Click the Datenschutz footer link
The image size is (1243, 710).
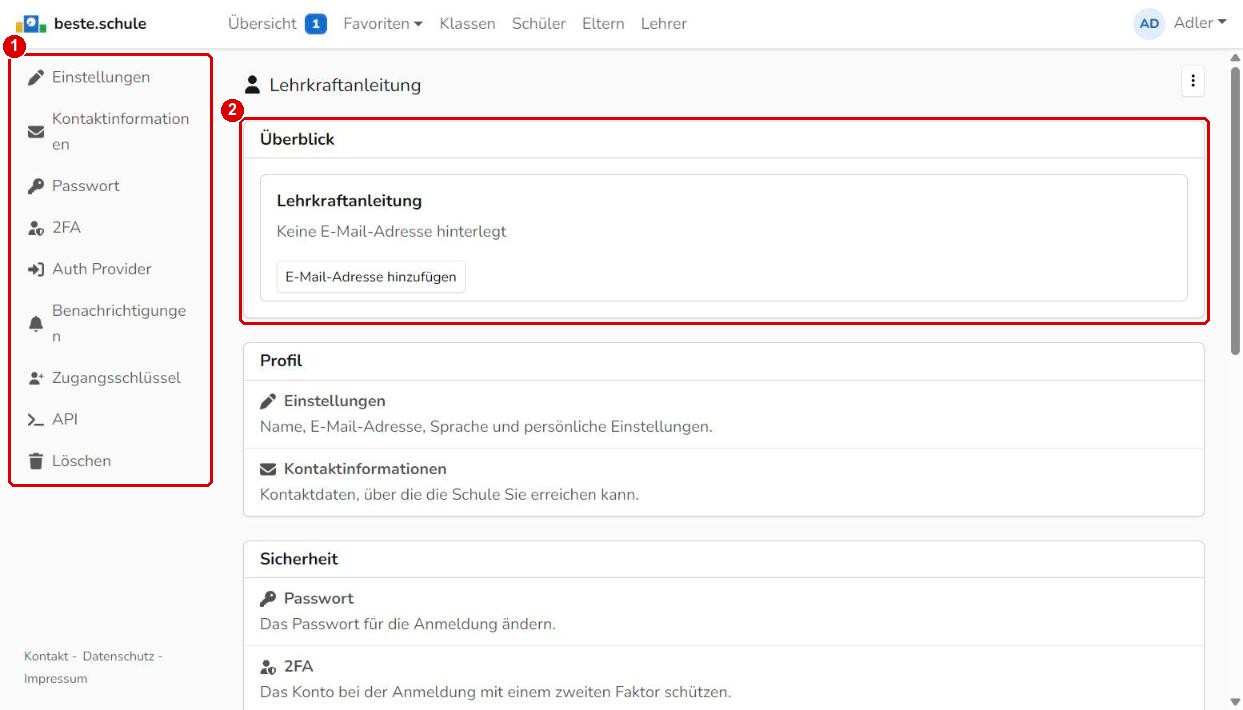118,656
